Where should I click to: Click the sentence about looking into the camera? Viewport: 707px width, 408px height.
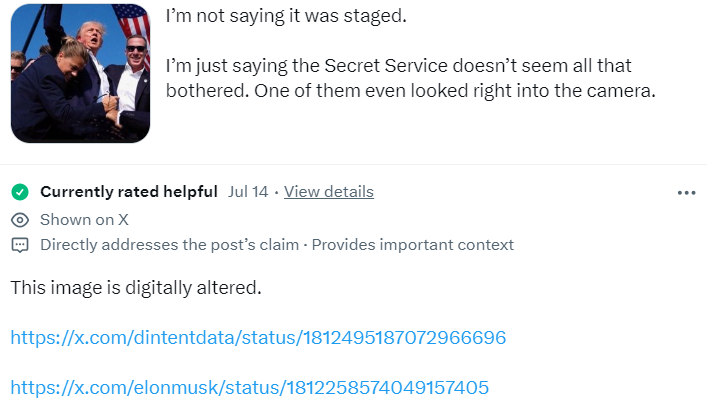coord(454,91)
